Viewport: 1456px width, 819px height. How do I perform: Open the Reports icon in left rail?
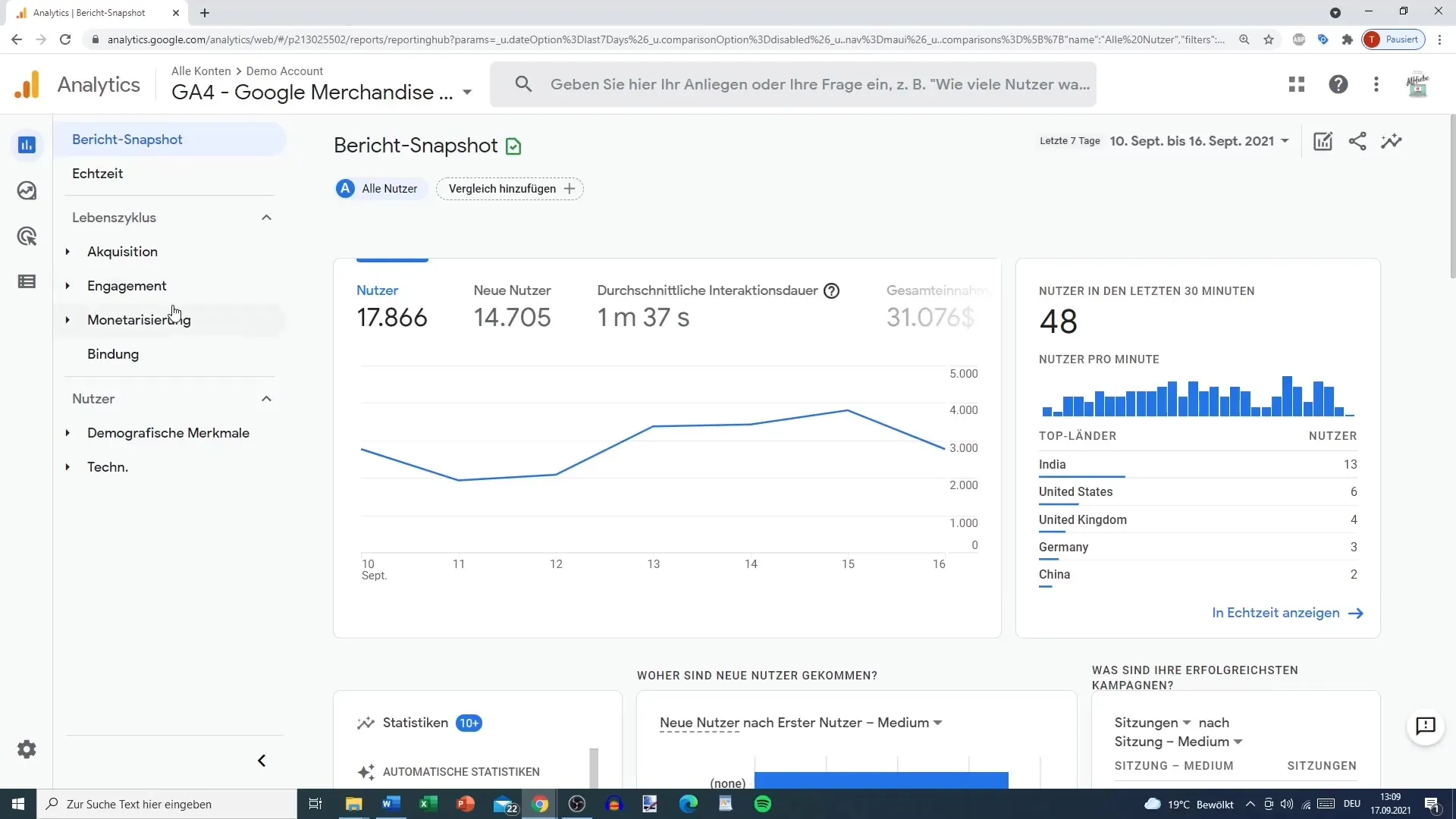[x=27, y=145]
